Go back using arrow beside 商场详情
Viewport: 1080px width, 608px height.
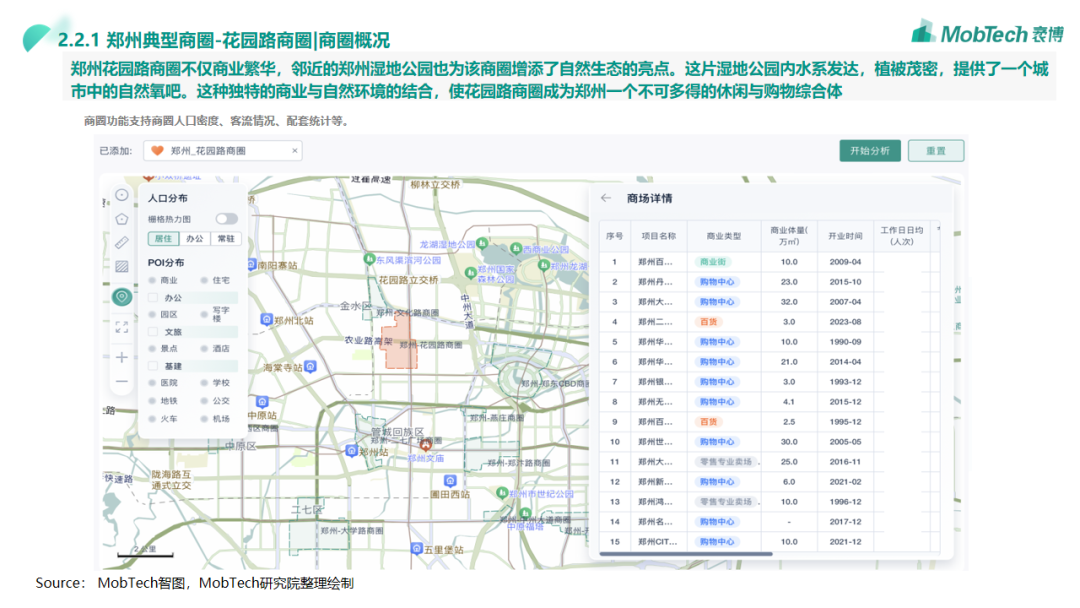(606, 198)
